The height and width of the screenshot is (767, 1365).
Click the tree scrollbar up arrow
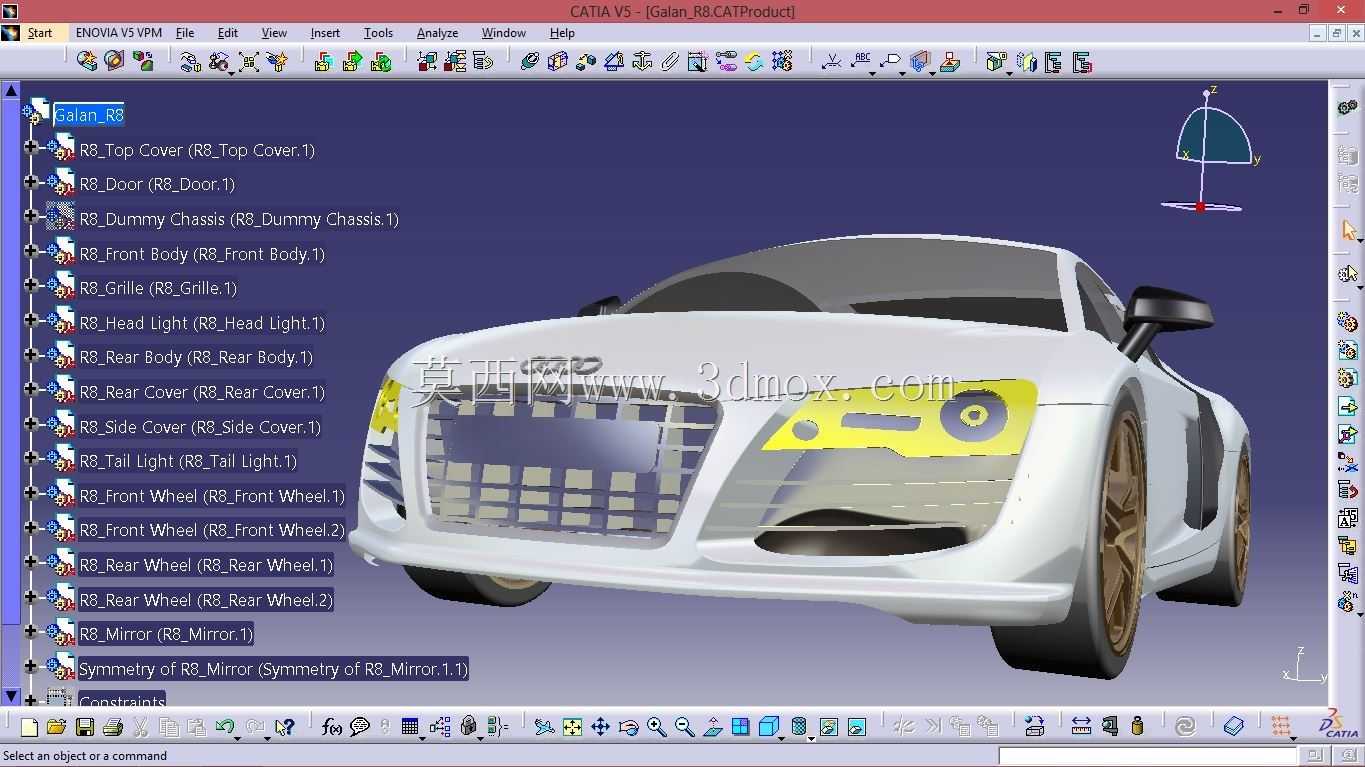tap(11, 90)
